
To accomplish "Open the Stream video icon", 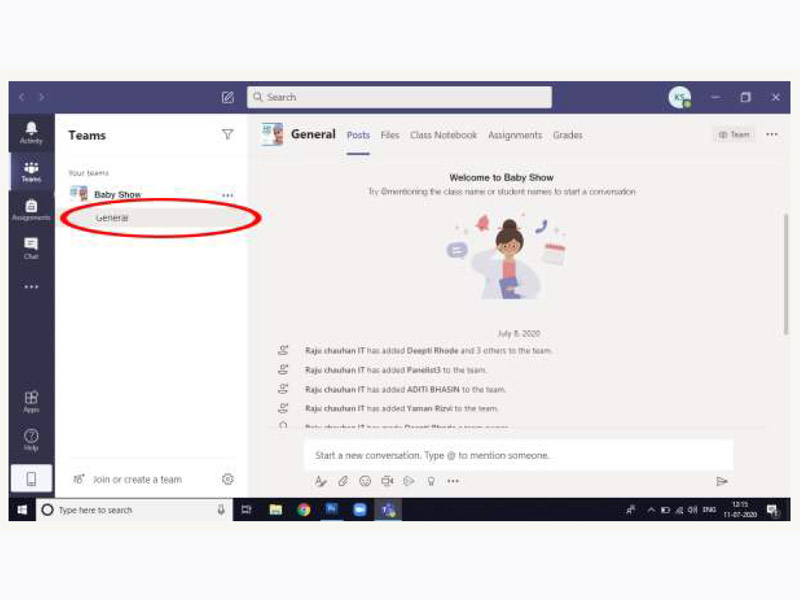I will tap(409, 481).
